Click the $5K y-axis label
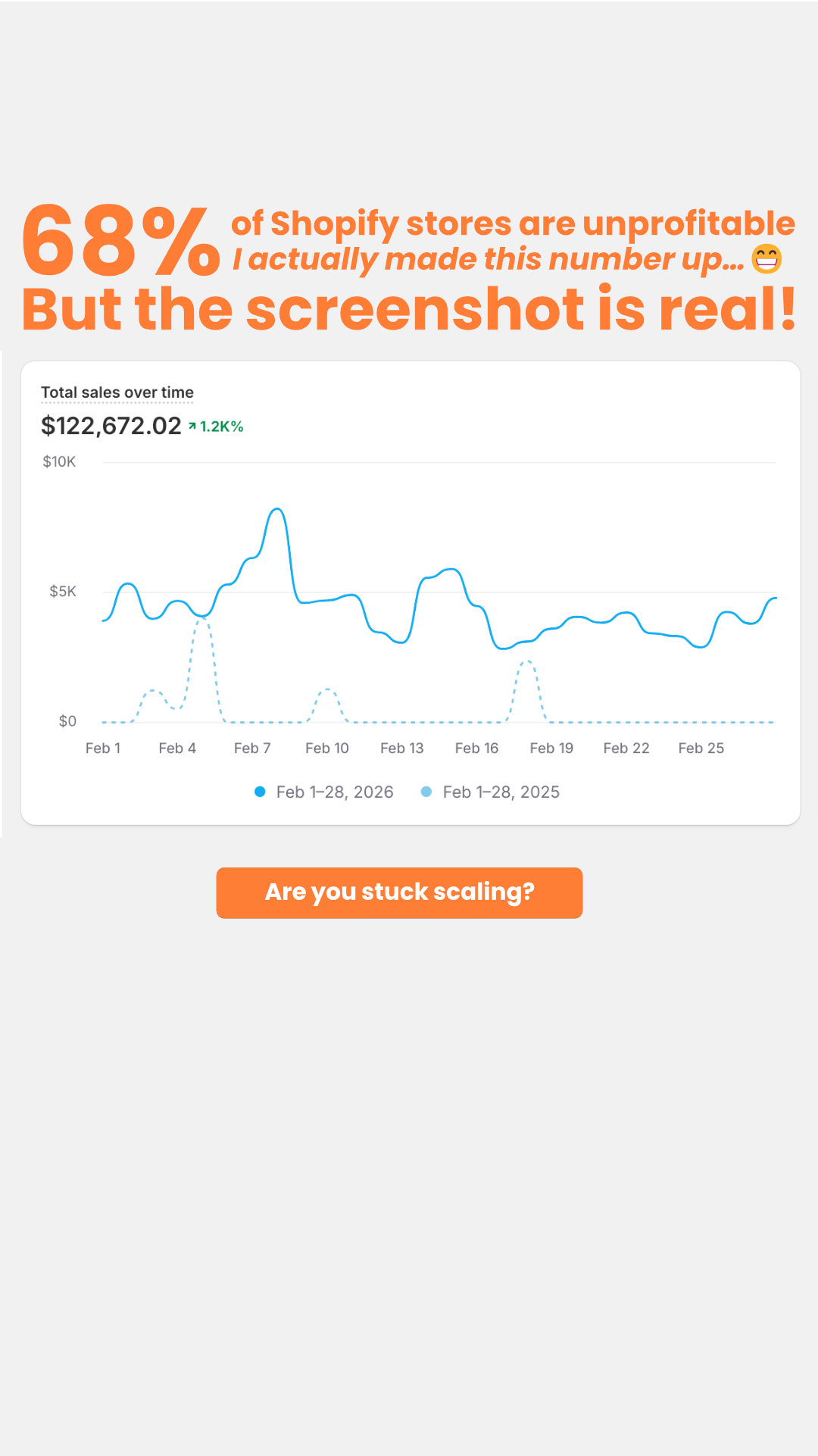This screenshot has height=1456, width=818. [x=63, y=591]
